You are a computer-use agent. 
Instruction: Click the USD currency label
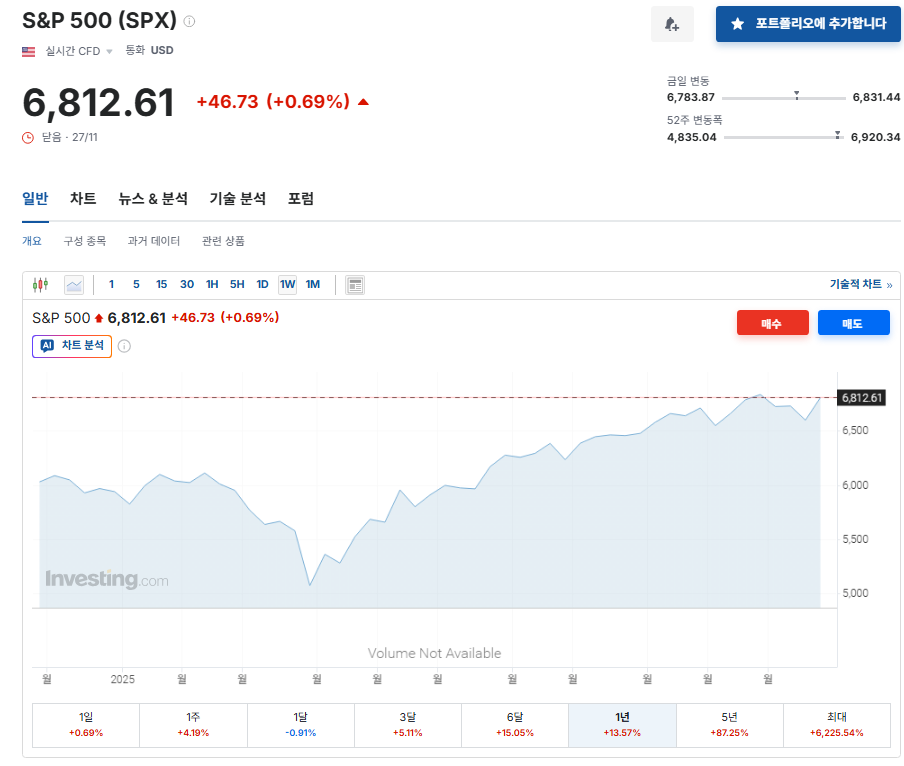pyautogui.click(x=162, y=51)
